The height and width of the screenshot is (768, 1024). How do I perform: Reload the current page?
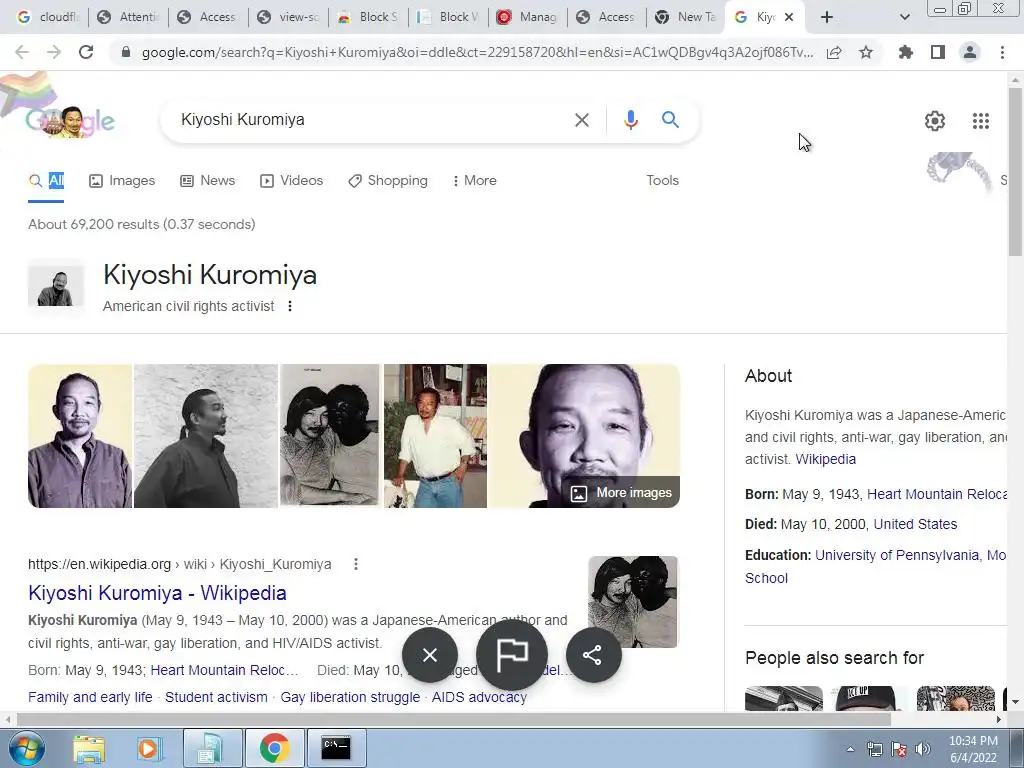pos(86,52)
